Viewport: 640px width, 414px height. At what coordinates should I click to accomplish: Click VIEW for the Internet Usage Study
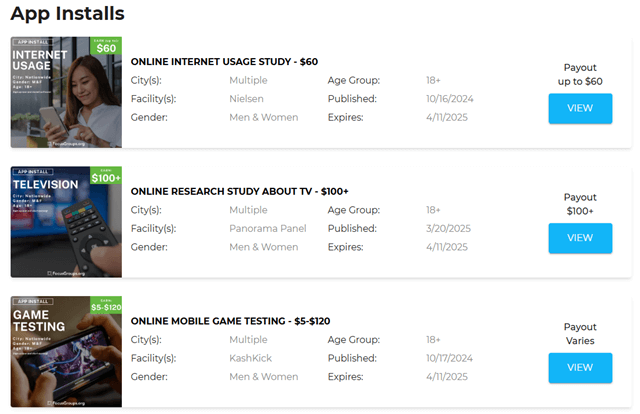coord(580,108)
